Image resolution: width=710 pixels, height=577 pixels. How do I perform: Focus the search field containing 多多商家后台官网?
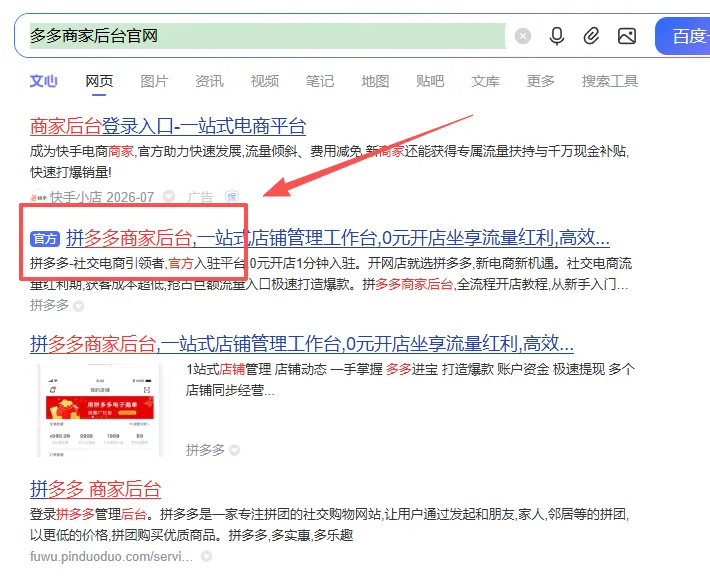267,36
